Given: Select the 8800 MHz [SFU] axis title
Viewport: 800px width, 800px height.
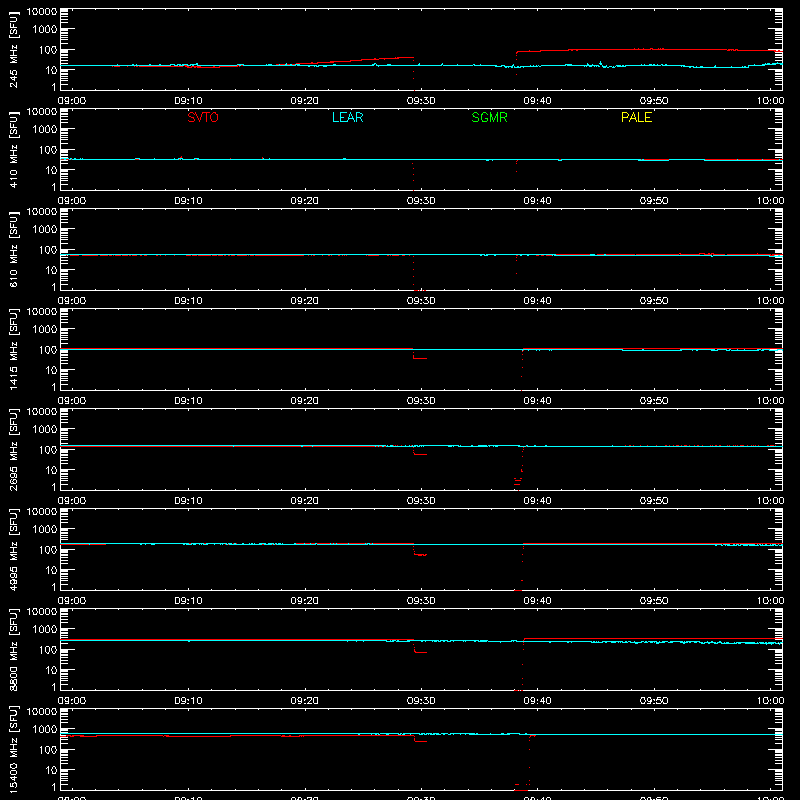Looking at the screenshot, I should [13, 649].
